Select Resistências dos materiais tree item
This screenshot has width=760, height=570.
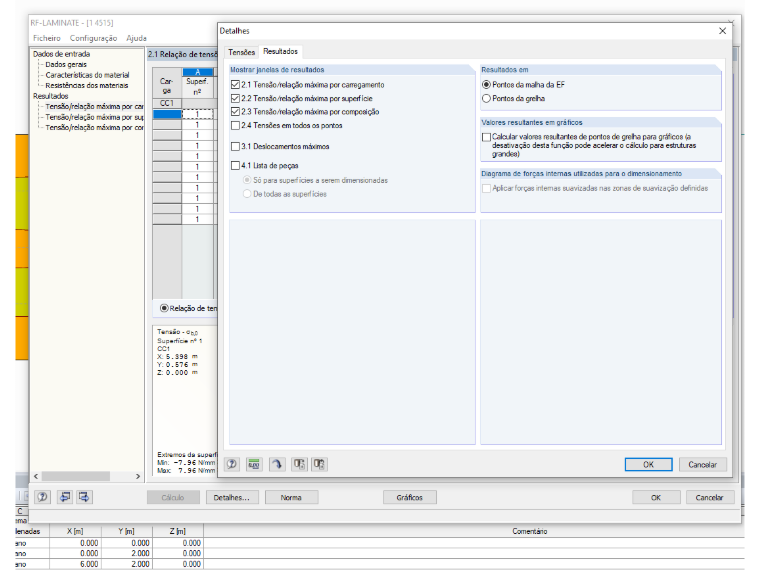pos(87,85)
